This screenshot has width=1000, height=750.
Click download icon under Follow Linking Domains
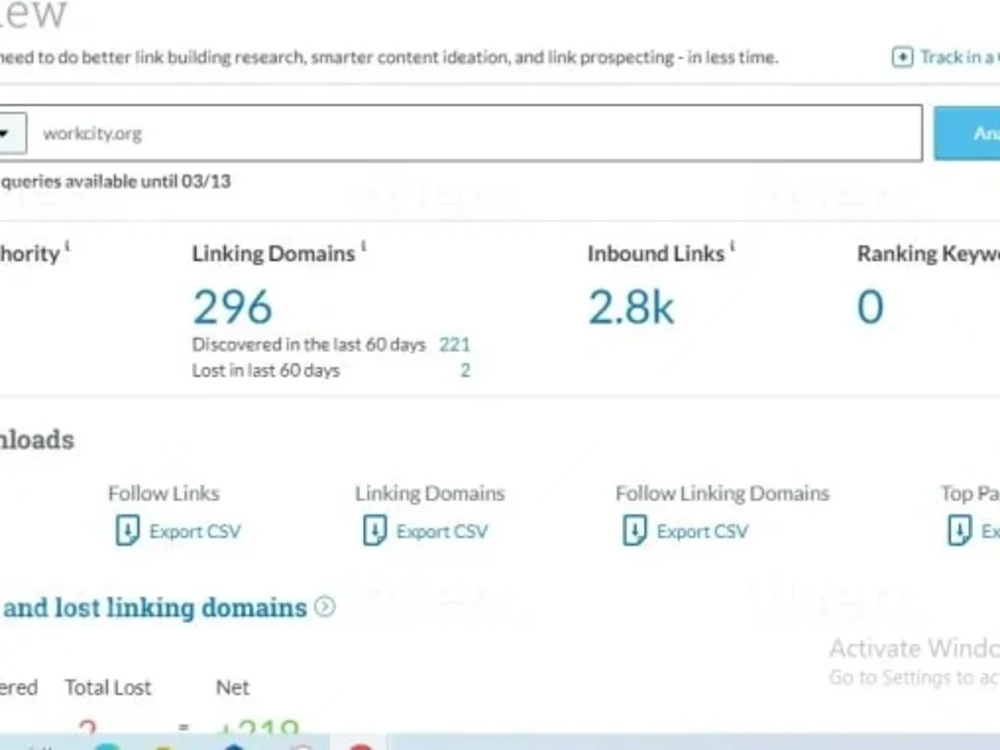coord(635,531)
